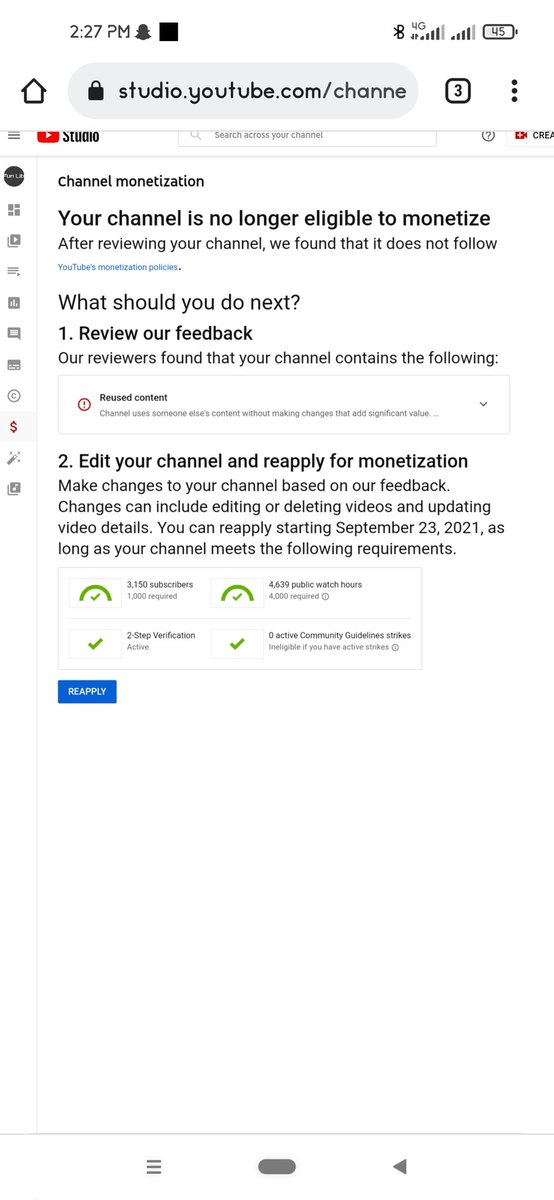
Task: Click the info icon next to 4,000 required
Action: [326, 597]
